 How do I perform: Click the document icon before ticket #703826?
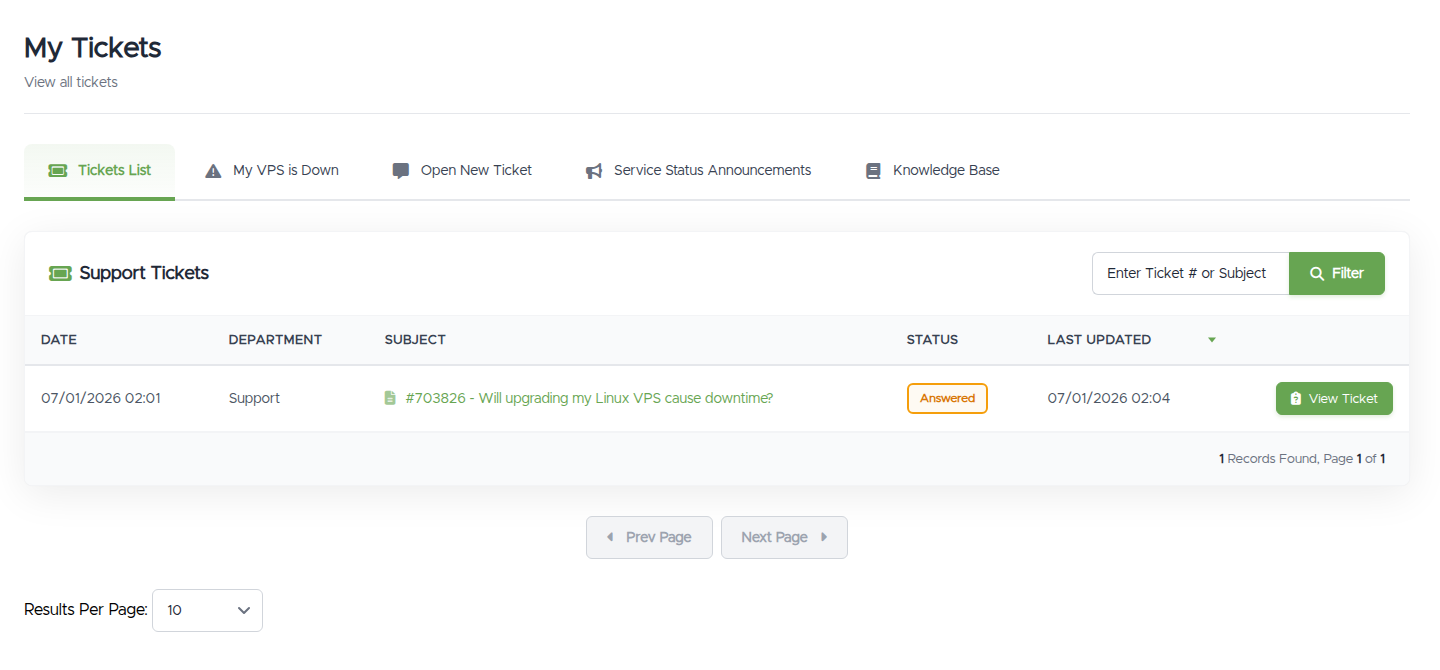tap(390, 398)
